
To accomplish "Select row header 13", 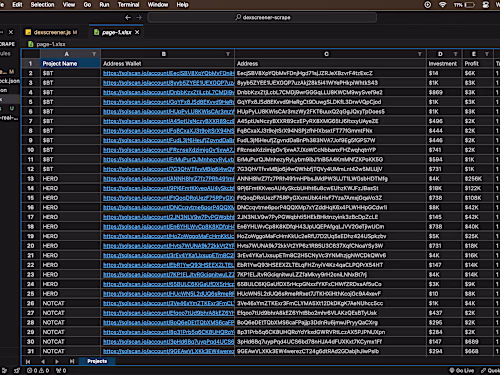I will pos(31,179).
